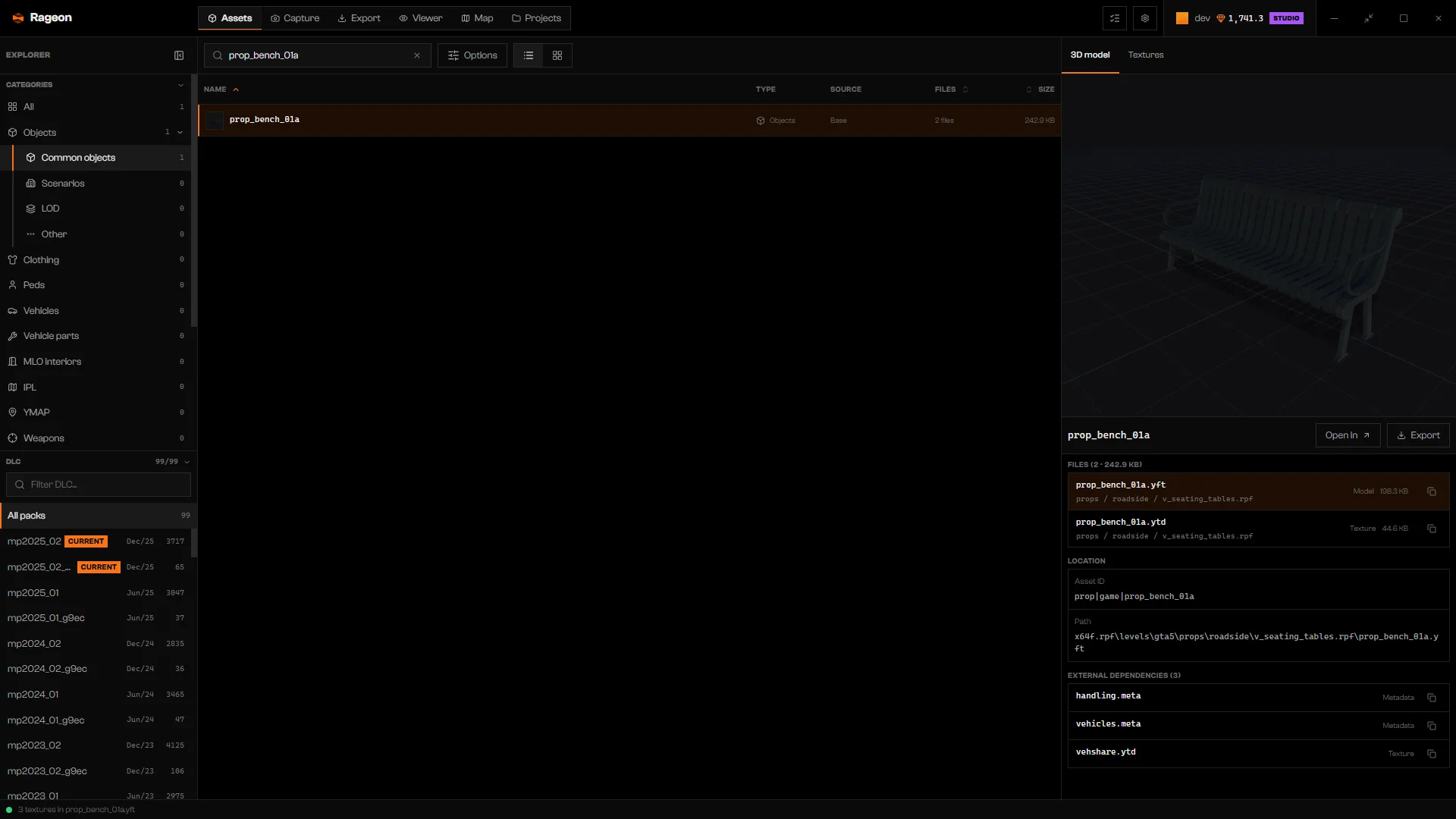Select the mp2024_02 DLC pack

(x=96, y=644)
